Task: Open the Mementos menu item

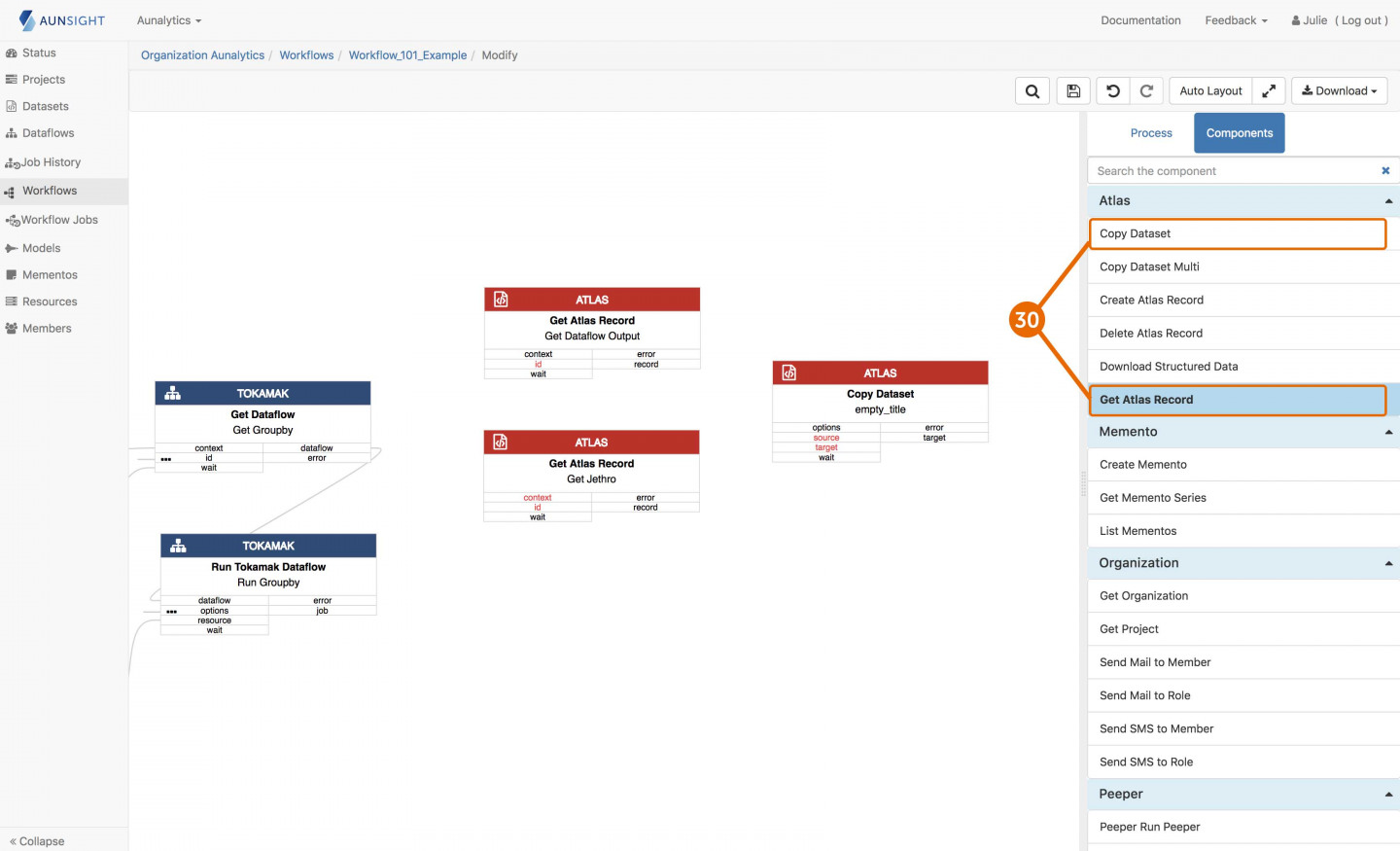Action: pyautogui.click(x=50, y=275)
